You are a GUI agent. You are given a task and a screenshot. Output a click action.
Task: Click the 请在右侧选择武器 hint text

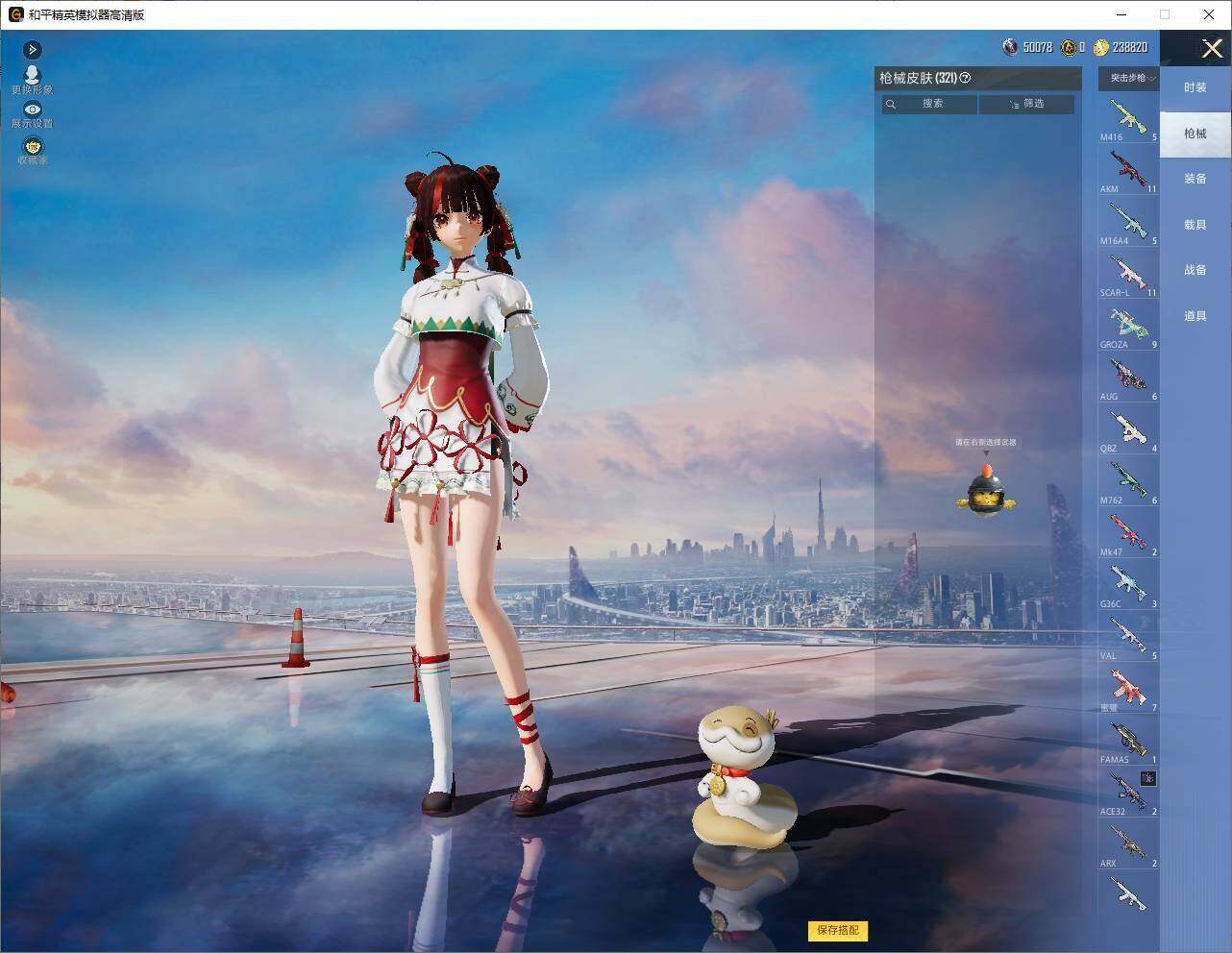[x=985, y=442]
